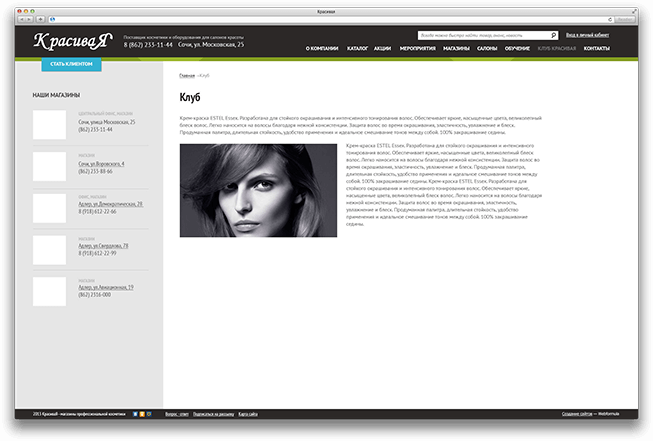Click the blue social icon in footer

(135, 414)
